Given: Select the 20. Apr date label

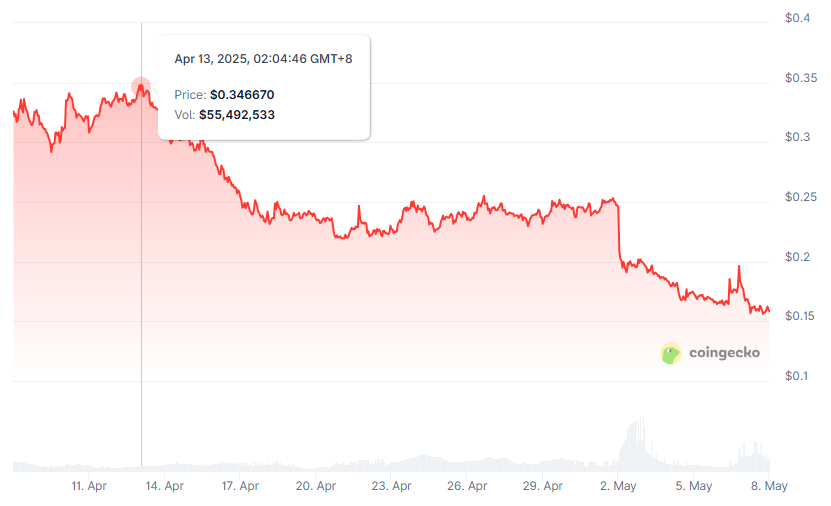Looking at the screenshot, I should coord(316,486).
